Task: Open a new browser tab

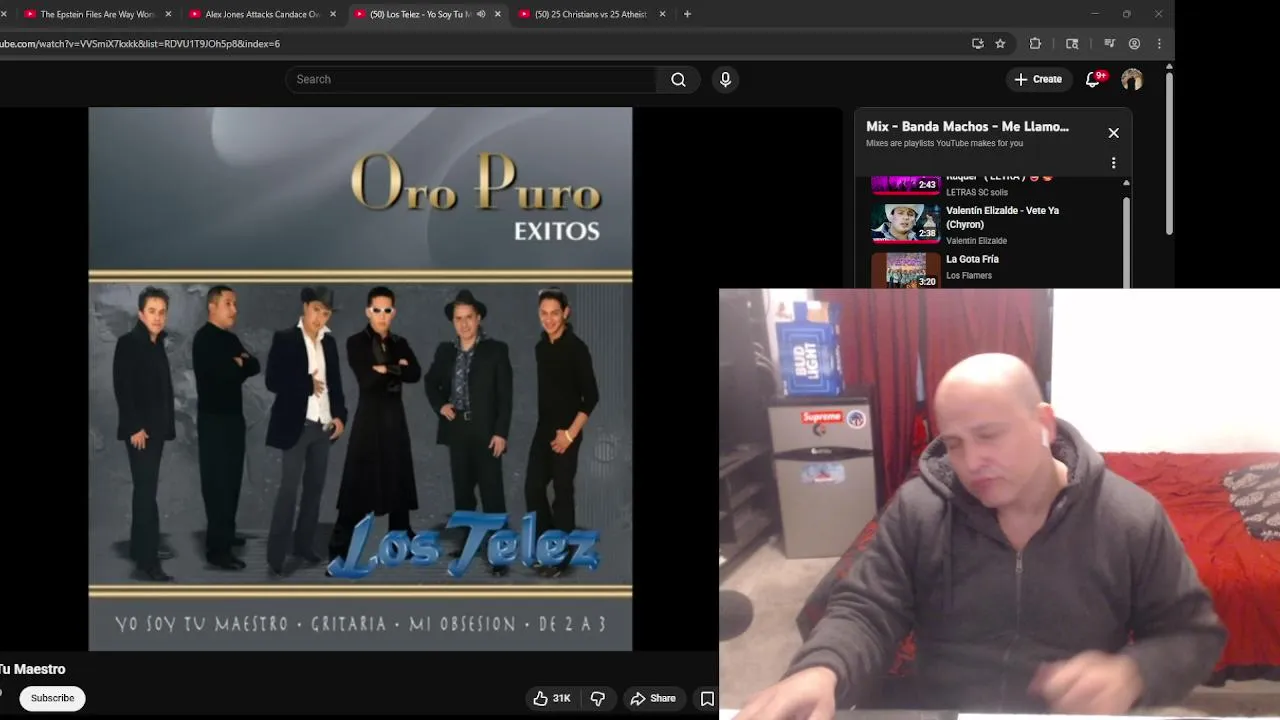Action: click(x=687, y=14)
